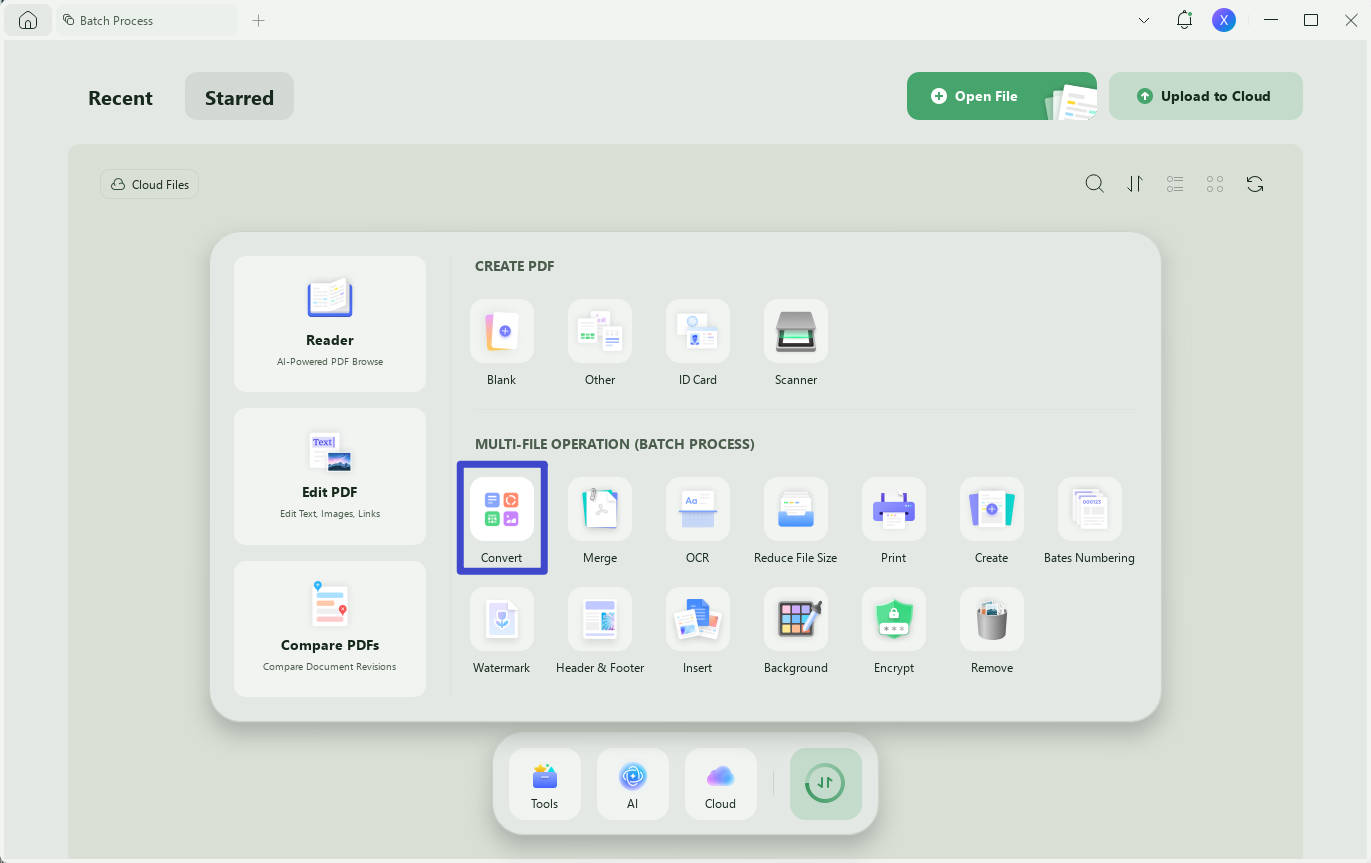Open the AI assistant dock button
The width and height of the screenshot is (1371, 863).
[633, 784]
